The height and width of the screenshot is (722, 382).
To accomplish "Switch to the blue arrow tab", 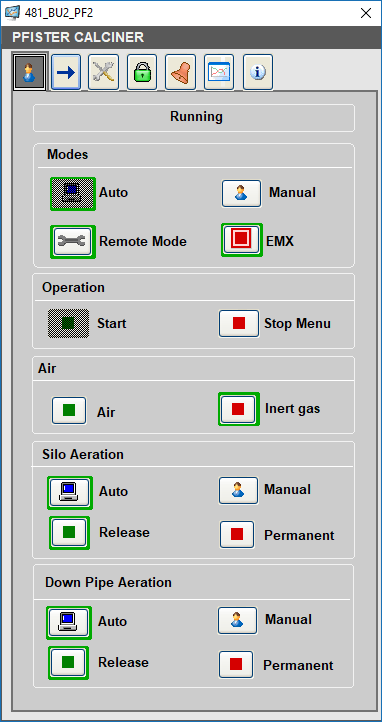I will 66,72.
